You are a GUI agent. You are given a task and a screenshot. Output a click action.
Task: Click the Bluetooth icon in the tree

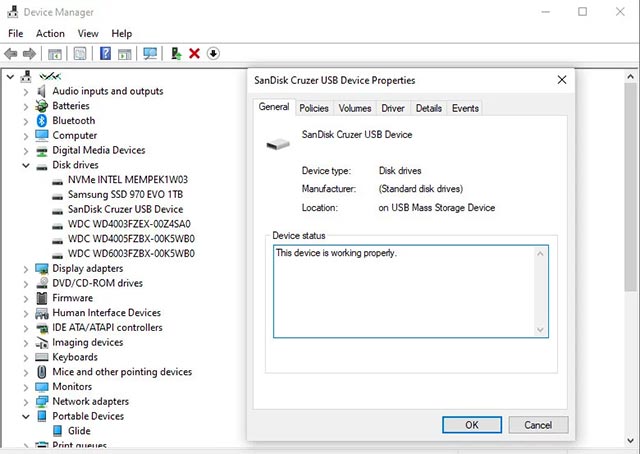tap(42, 120)
